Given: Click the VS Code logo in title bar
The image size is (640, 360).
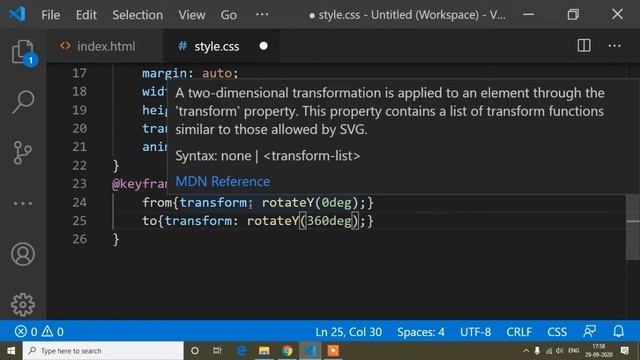Looking at the screenshot, I should 17,15.
